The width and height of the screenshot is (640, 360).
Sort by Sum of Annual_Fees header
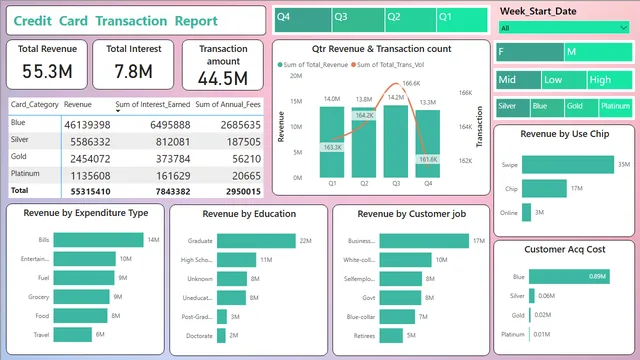[x=228, y=104]
